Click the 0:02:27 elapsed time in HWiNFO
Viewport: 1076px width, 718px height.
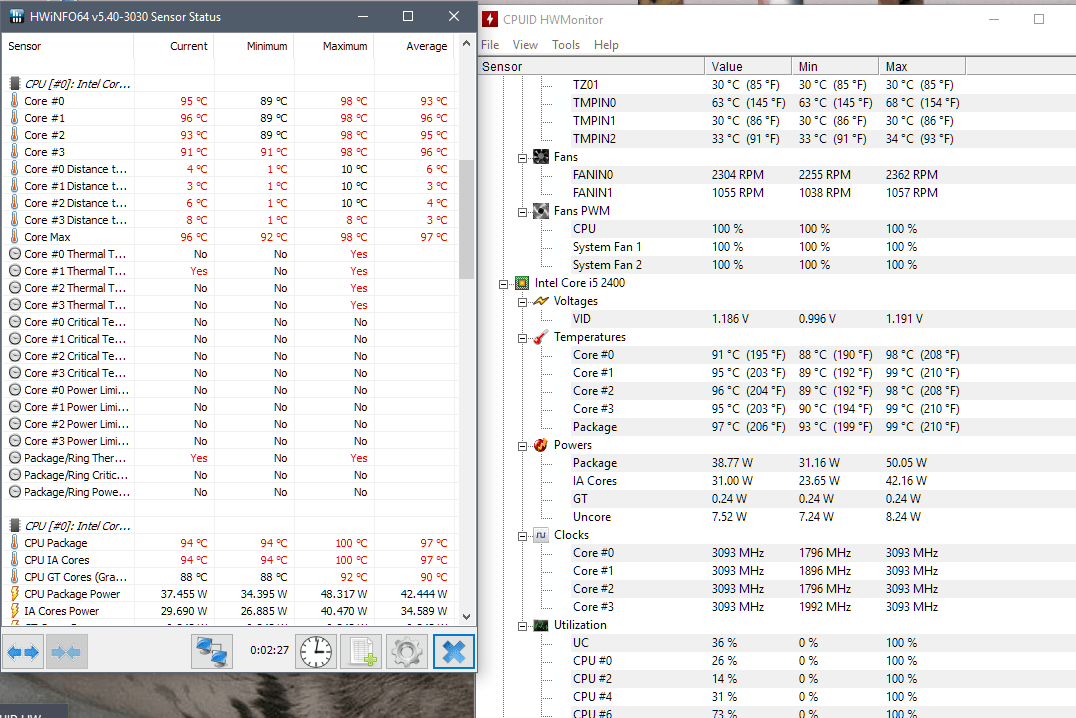click(x=269, y=650)
